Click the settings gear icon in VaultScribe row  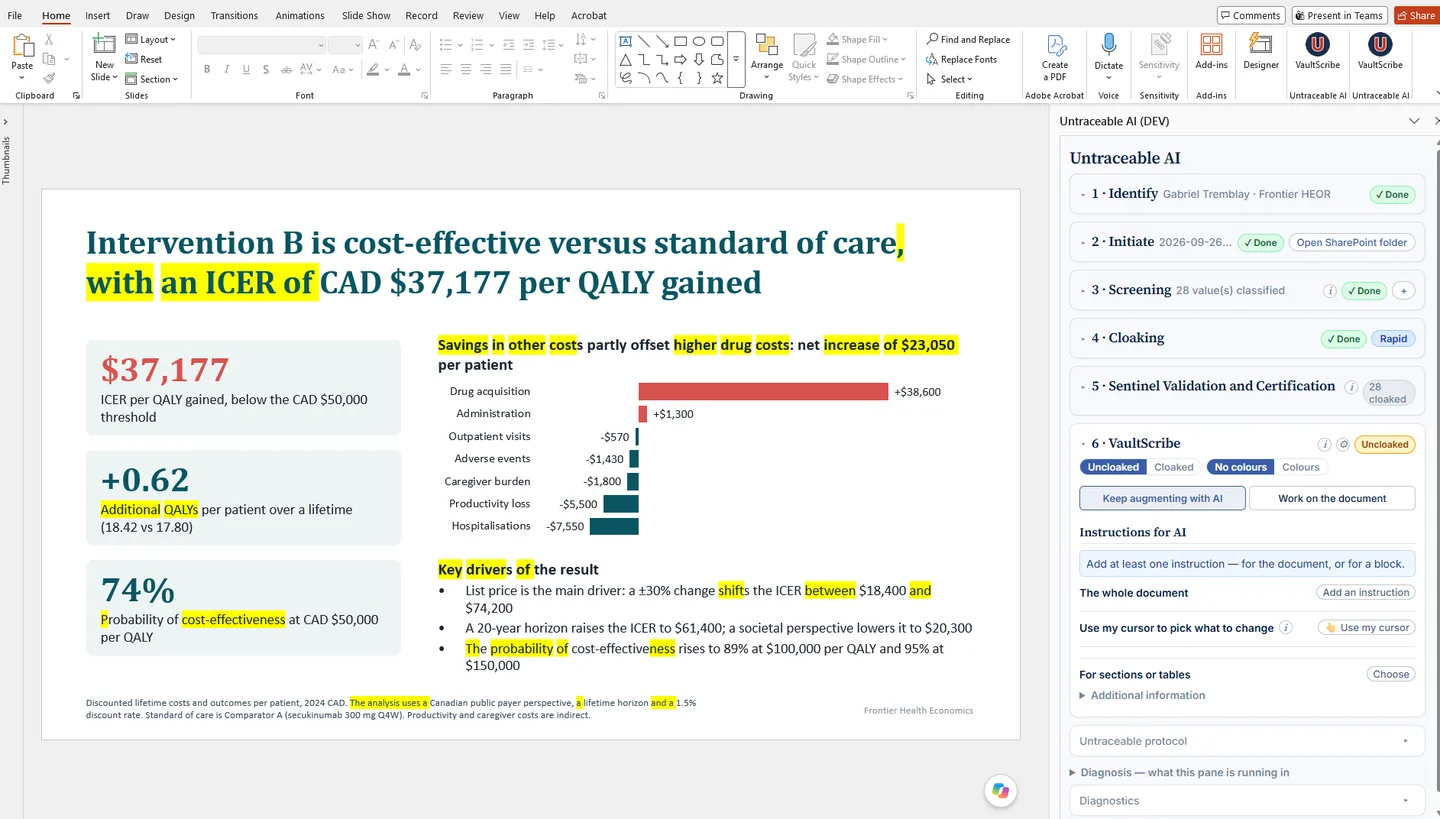[x=1343, y=444]
